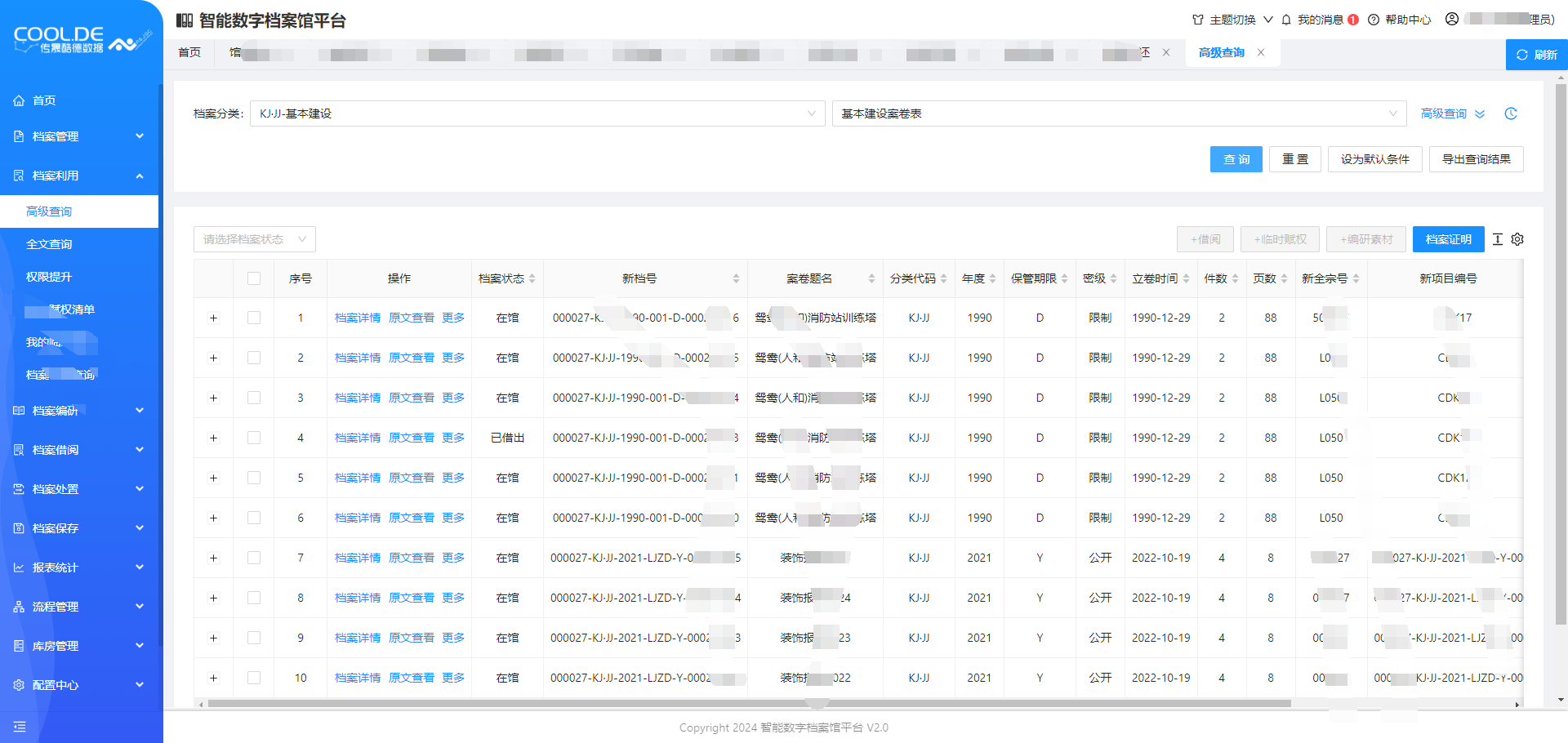This screenshot has width=1568, height=743.
Task: Open the KJ-JJ archive category dropdown
Action: [537, 113]
